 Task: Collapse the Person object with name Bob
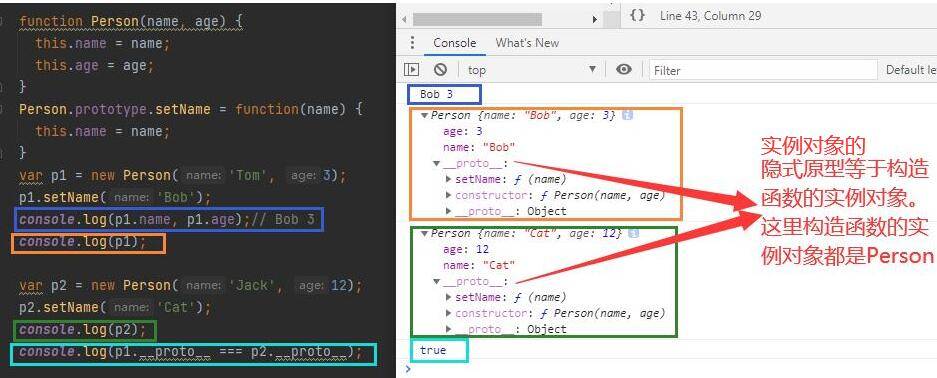(424, 116)
